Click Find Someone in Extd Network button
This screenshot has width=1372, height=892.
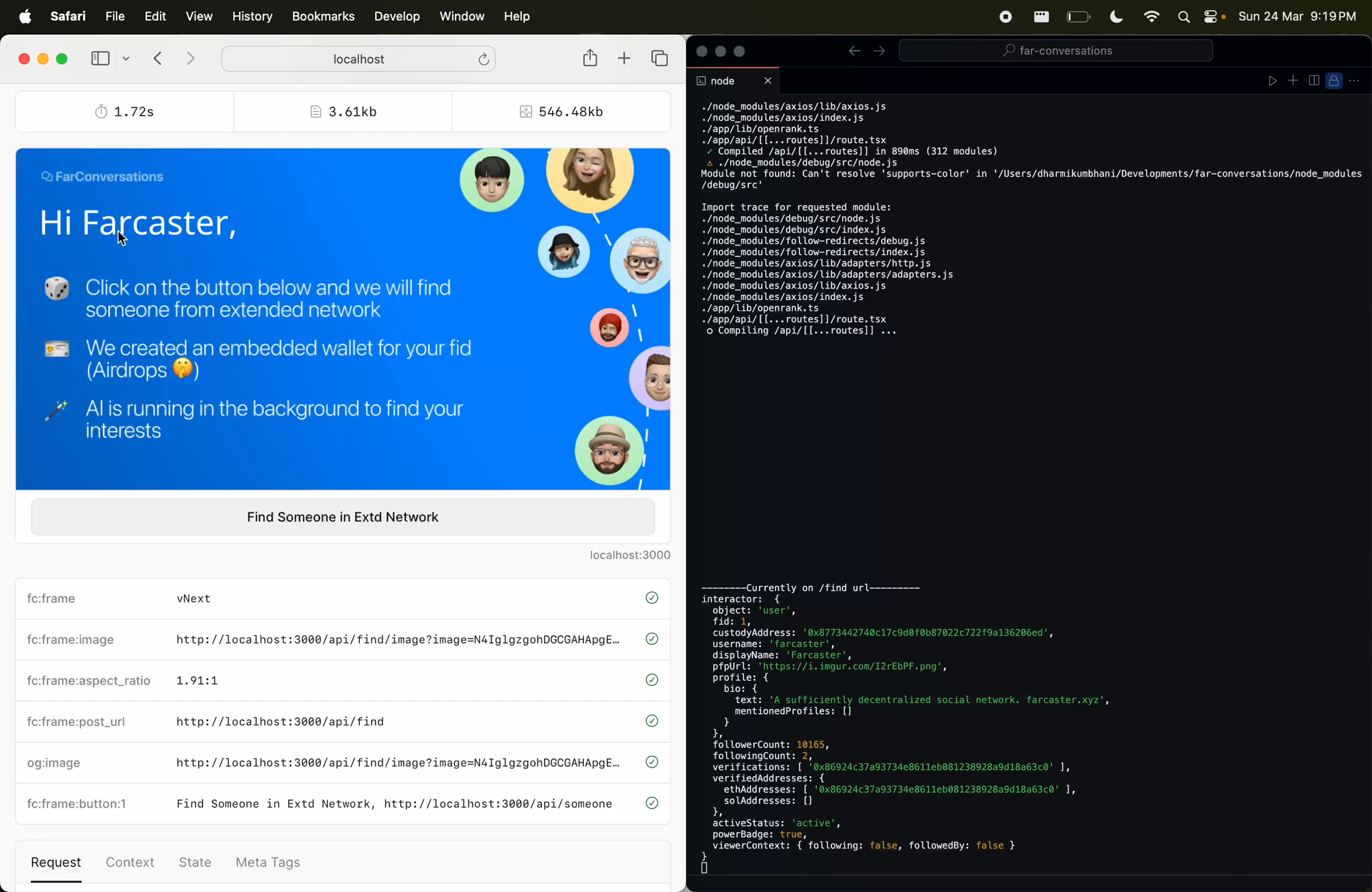[x=343, y=517]
